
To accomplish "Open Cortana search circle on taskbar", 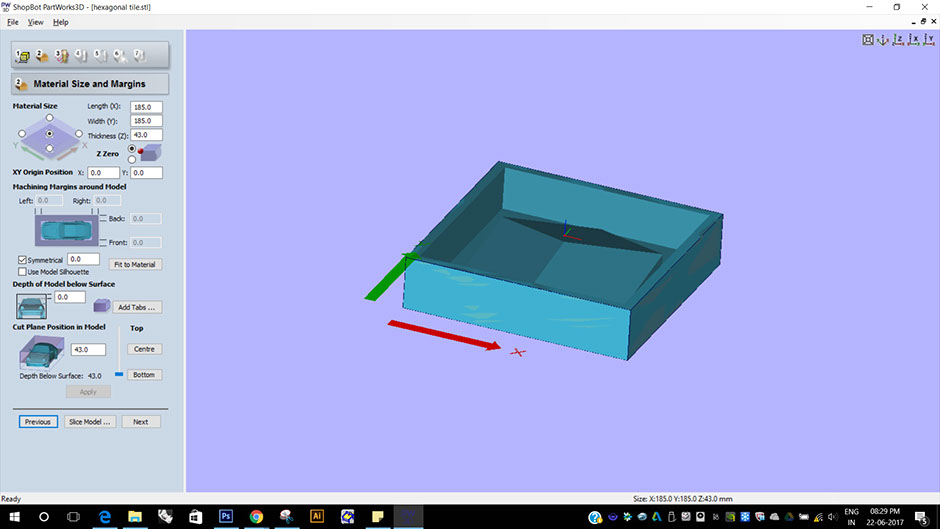I will [44, 516].
